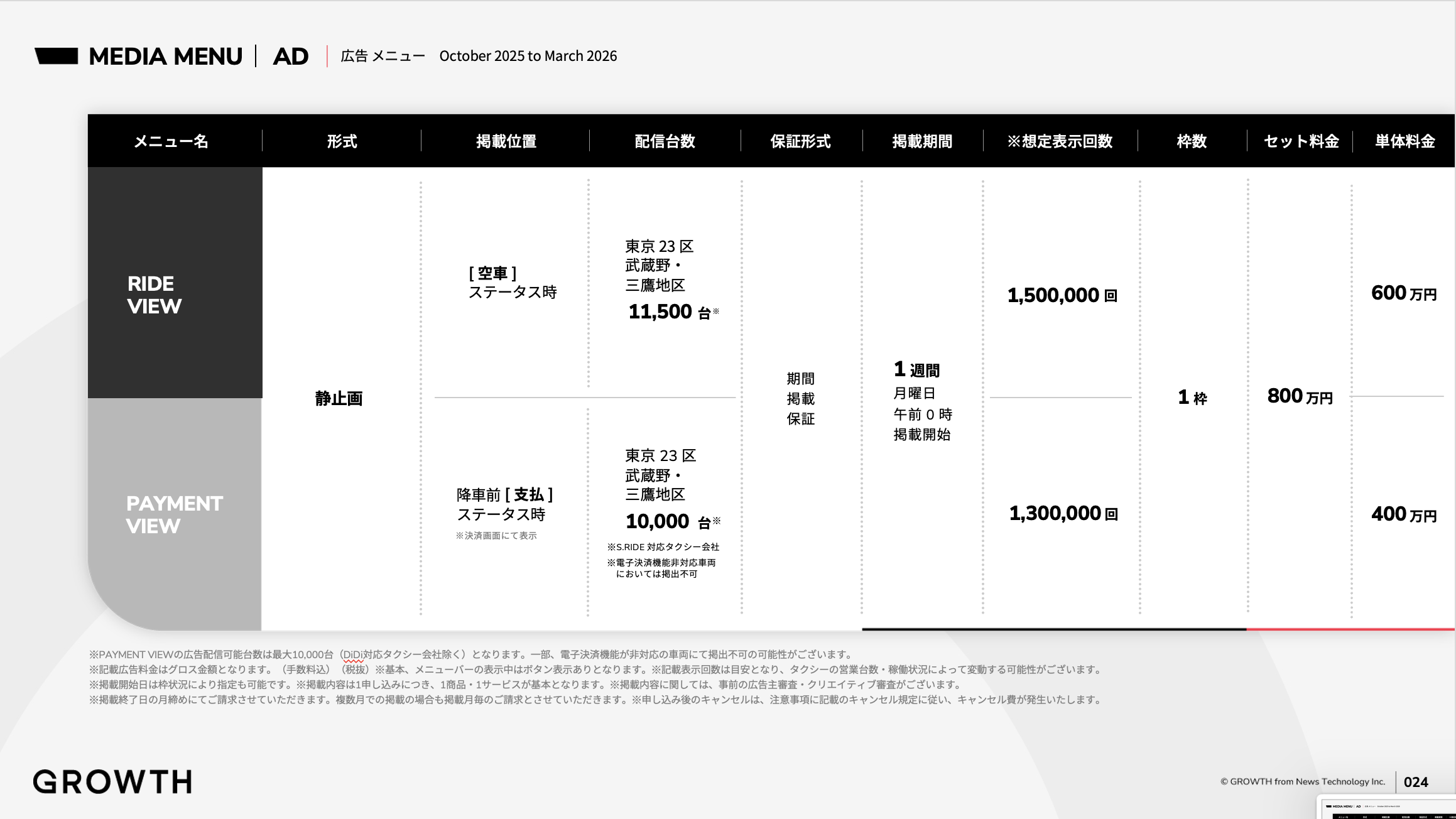The image size is (1456, 819).
Task: Click the AD heading text
Action: [290, 57]
